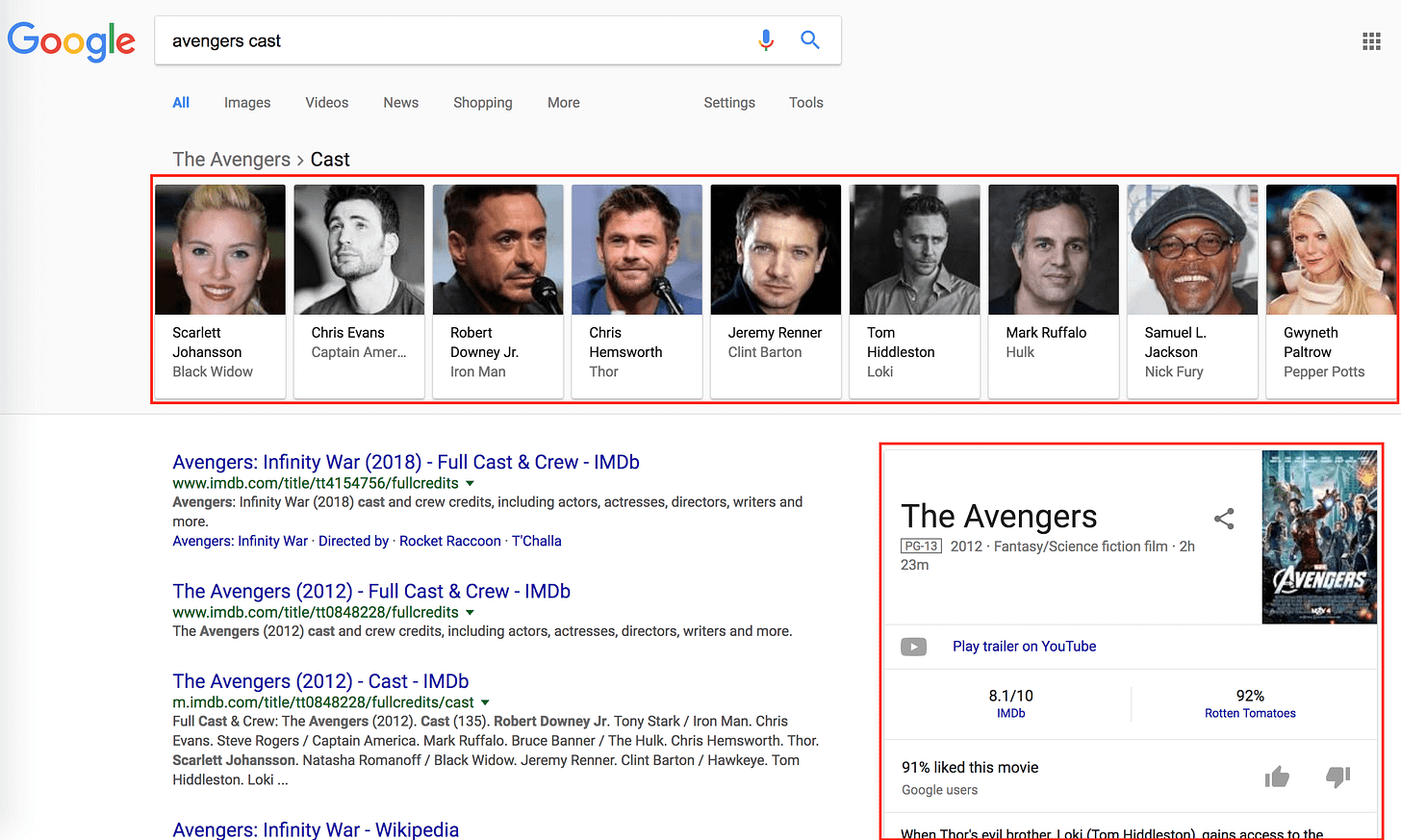This screenshot has width=1401, height=840.
Task: Switch to Images tab
Action: [x=247, y=103]
